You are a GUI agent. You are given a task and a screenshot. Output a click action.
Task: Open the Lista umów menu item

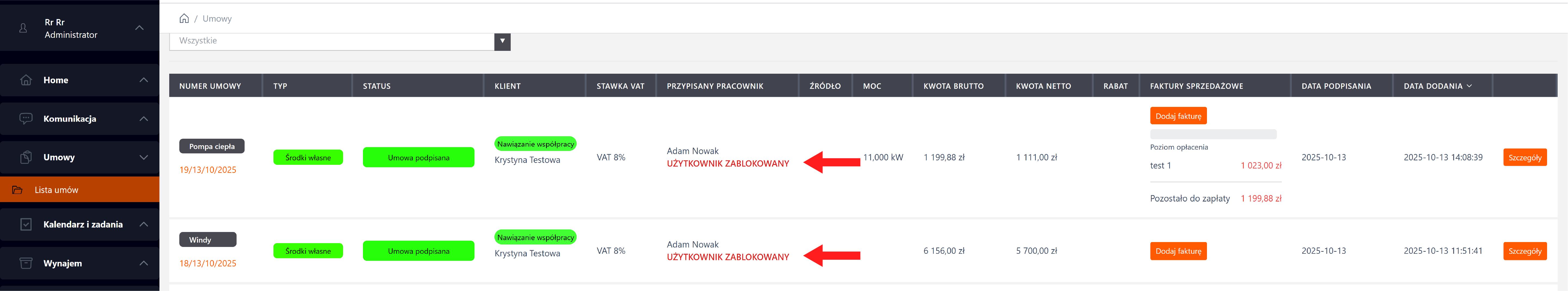(57, 190)
